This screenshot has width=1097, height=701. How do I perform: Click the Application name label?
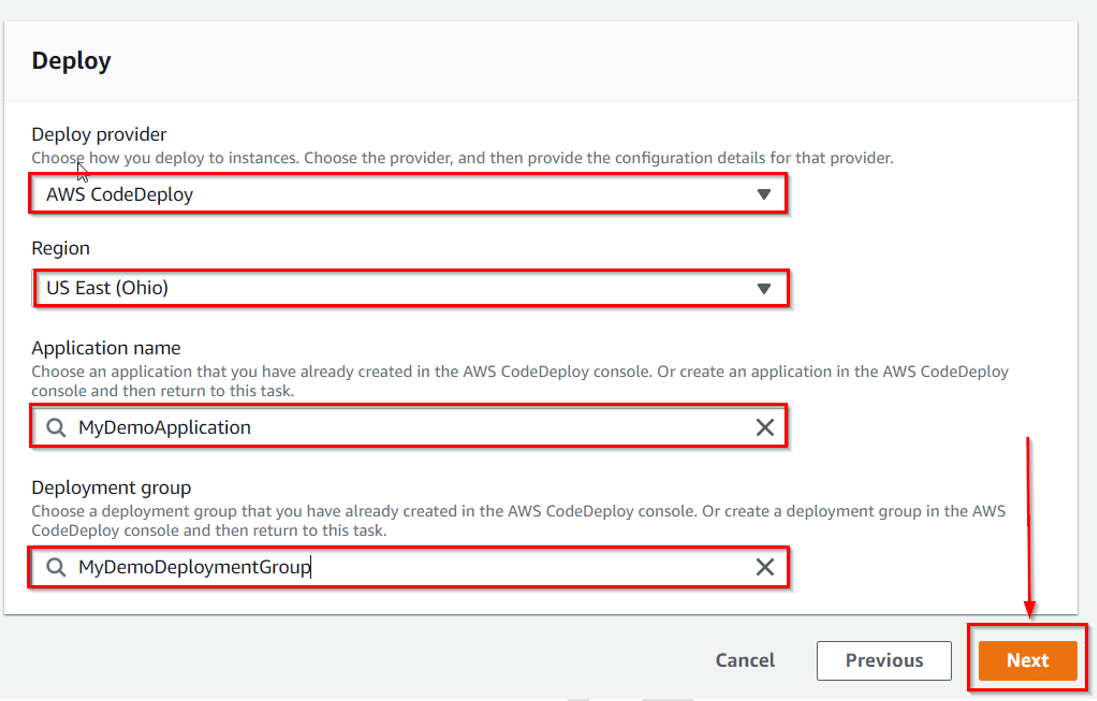tap(105, 348)
